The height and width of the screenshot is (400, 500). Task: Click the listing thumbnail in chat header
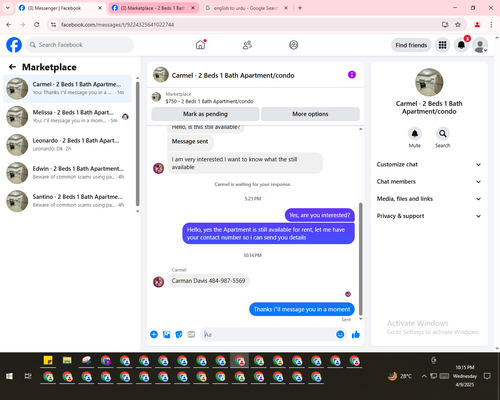pos(161,75)
